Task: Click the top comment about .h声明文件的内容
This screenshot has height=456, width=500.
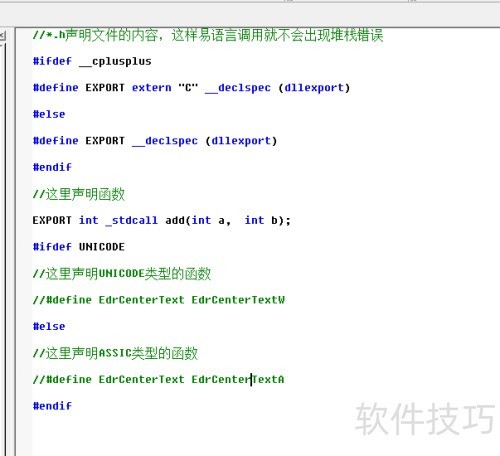Action: [x=208, y=35]
